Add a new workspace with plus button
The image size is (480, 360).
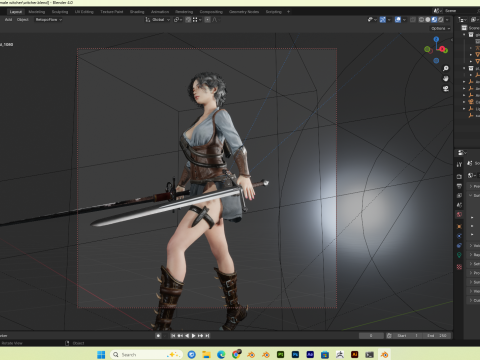click(288, 12)
